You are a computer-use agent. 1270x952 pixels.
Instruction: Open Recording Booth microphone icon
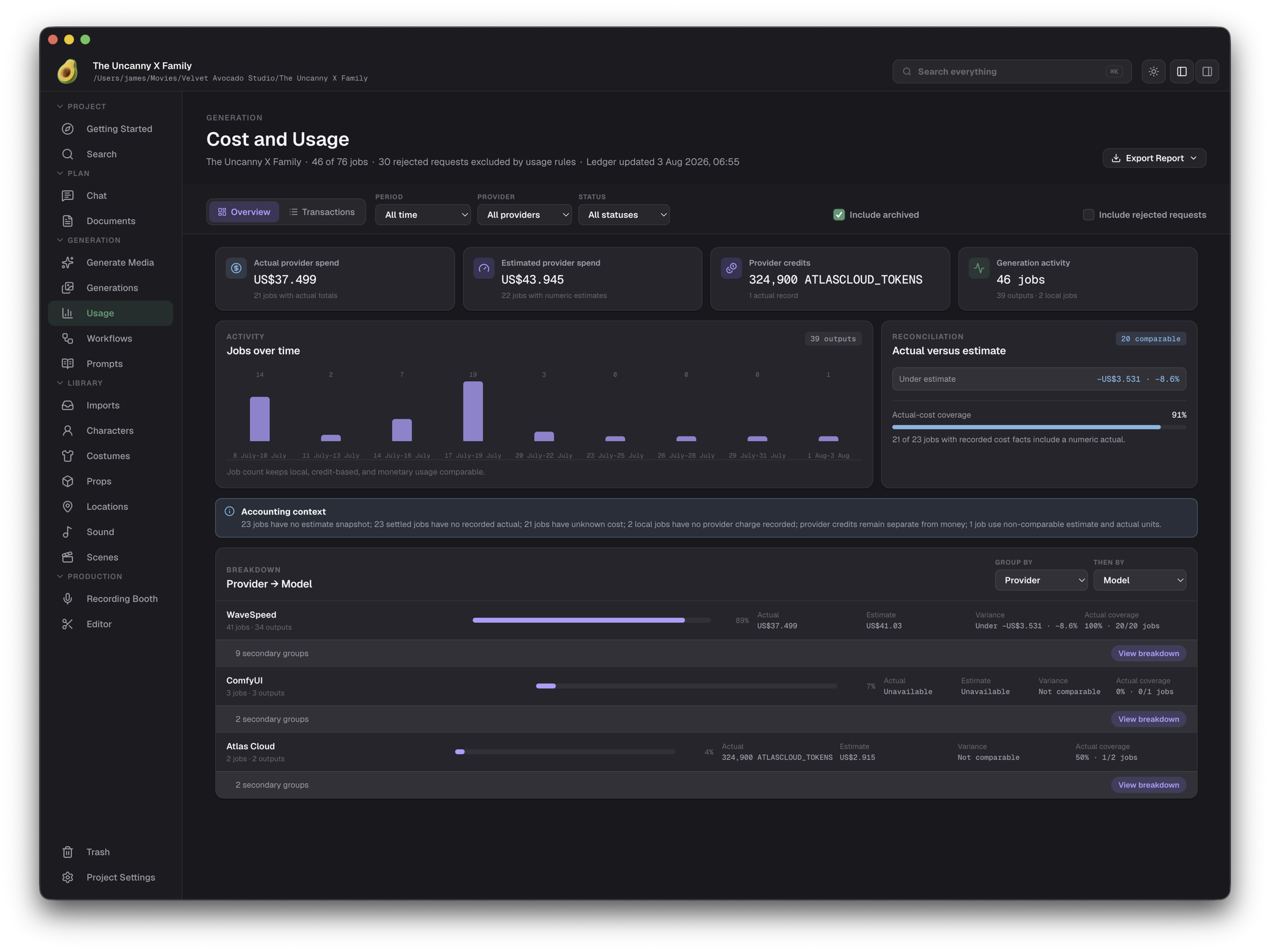coord(68,599)
